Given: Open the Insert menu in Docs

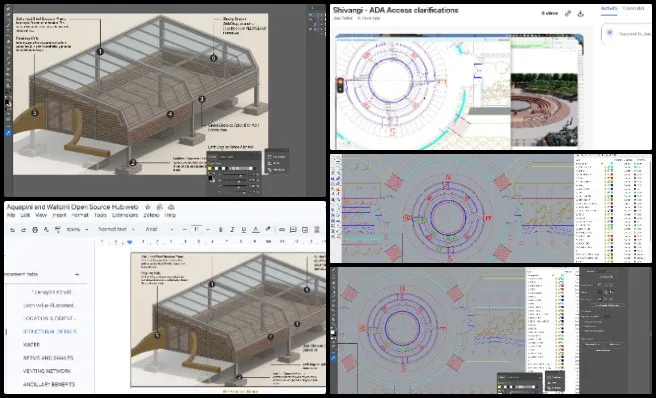Looking at the screenshot, I should point(59,215).
